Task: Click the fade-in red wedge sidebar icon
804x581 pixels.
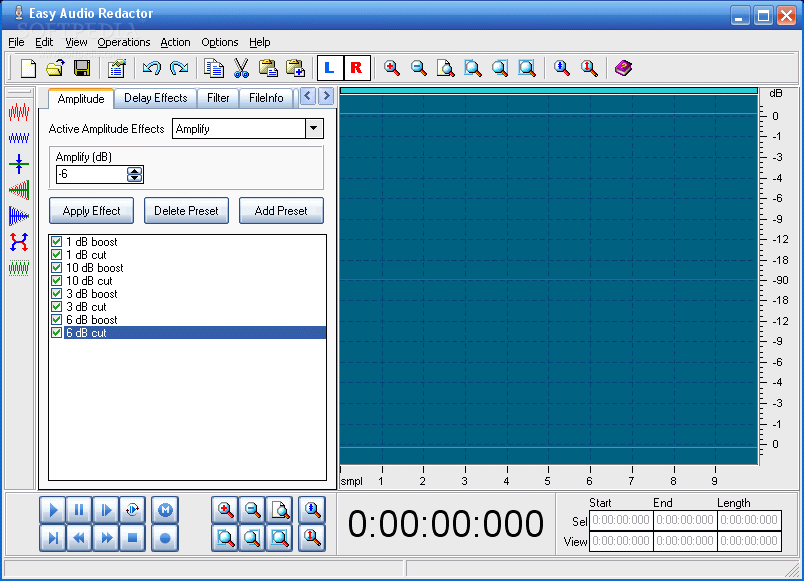Action: click(19, 190)
